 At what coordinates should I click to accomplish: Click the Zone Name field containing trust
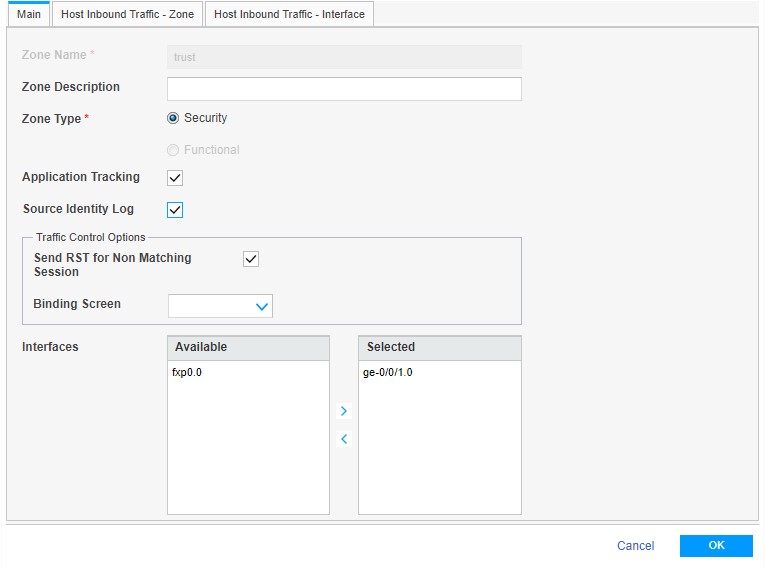[x=343, y=57]
